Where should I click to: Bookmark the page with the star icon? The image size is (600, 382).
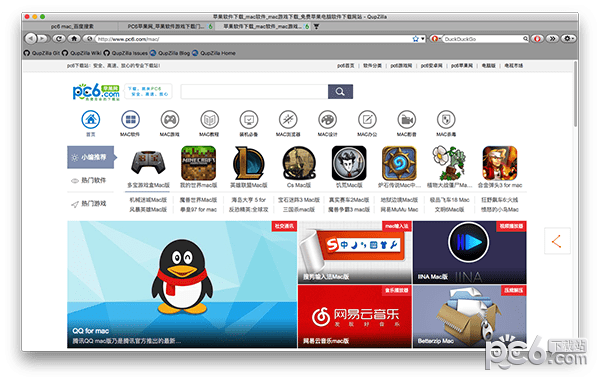[x=416, y=39]
